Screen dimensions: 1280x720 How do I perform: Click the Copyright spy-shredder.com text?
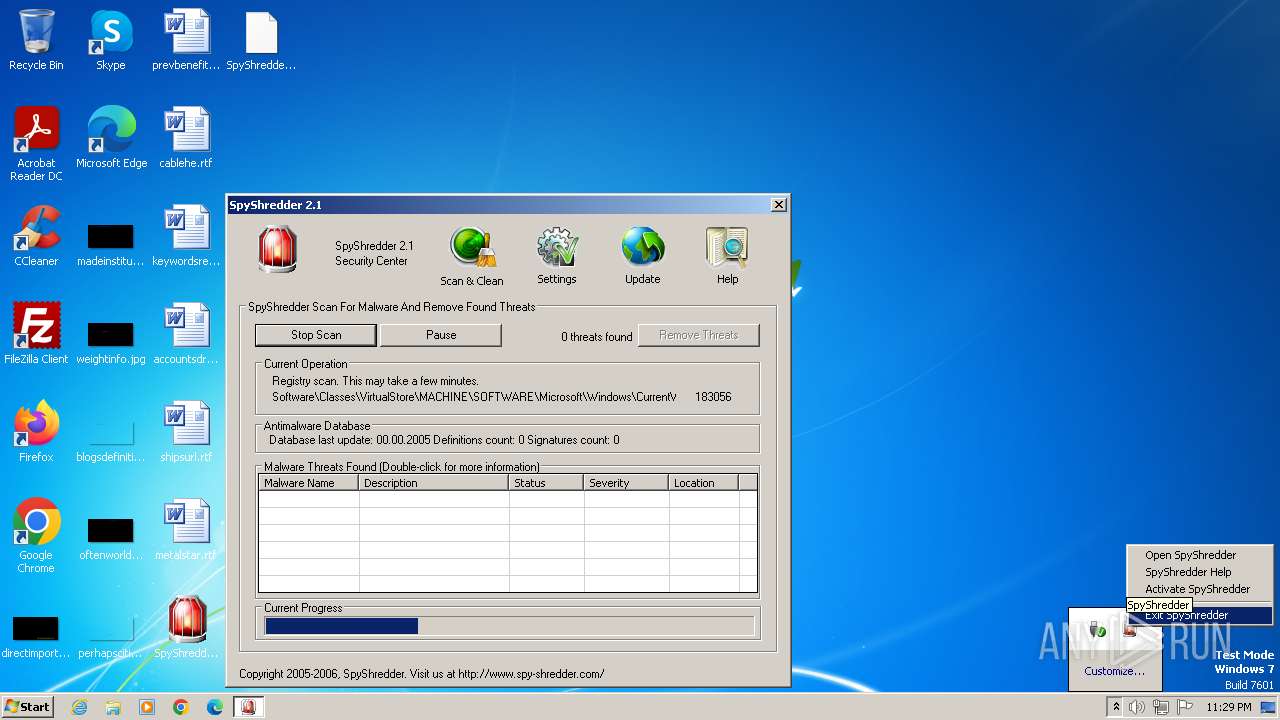(x=421, y=674)
